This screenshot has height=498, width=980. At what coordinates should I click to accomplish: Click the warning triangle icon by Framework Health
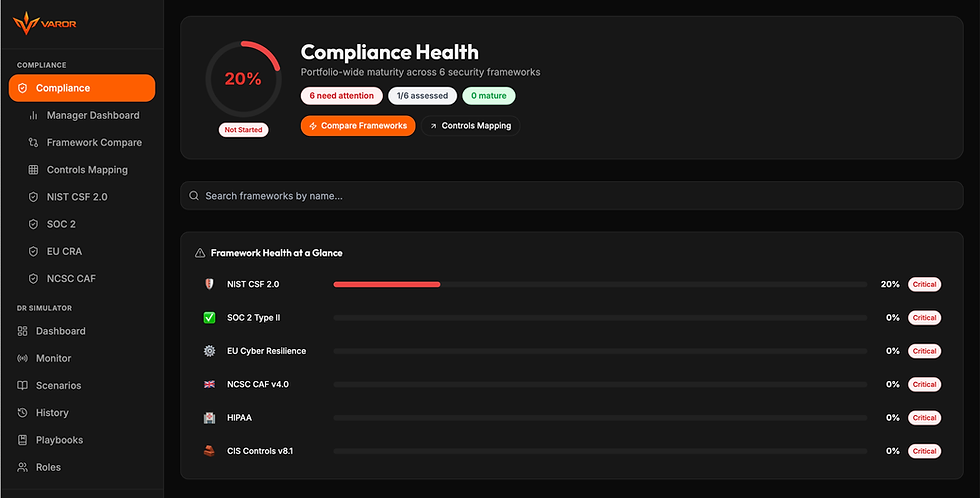pos(200,253)
